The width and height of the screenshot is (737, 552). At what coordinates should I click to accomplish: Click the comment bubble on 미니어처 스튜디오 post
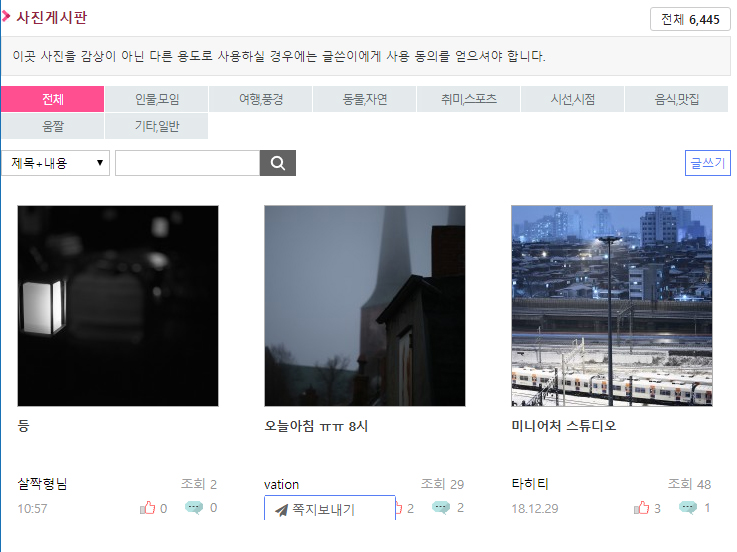[688, 507]
